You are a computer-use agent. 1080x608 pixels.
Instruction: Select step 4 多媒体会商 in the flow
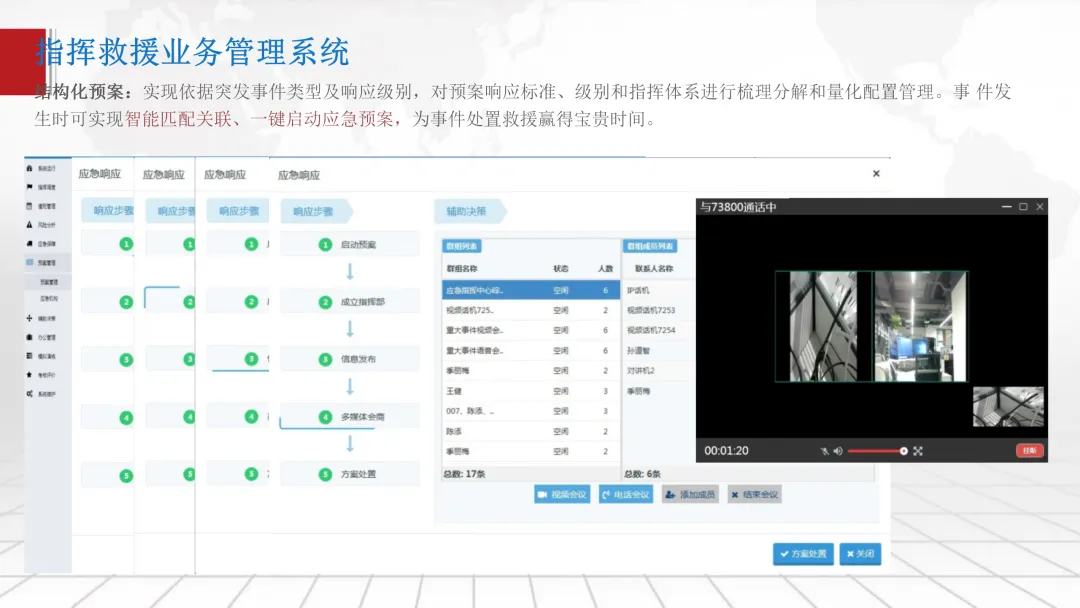point(350,417)
